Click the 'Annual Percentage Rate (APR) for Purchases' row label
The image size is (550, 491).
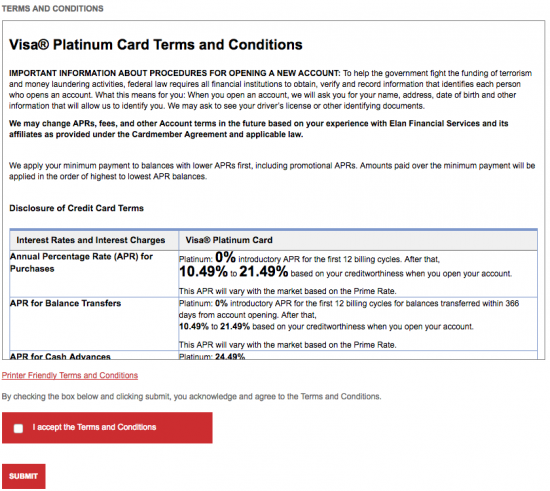click(81, 263)
